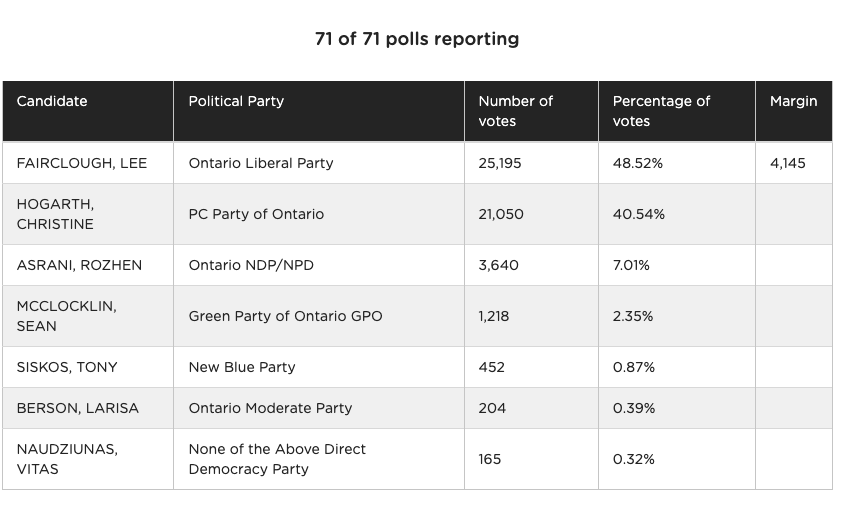
Task: Click the "71 of 71 polls reporting" heading
Action: point(417,39)
